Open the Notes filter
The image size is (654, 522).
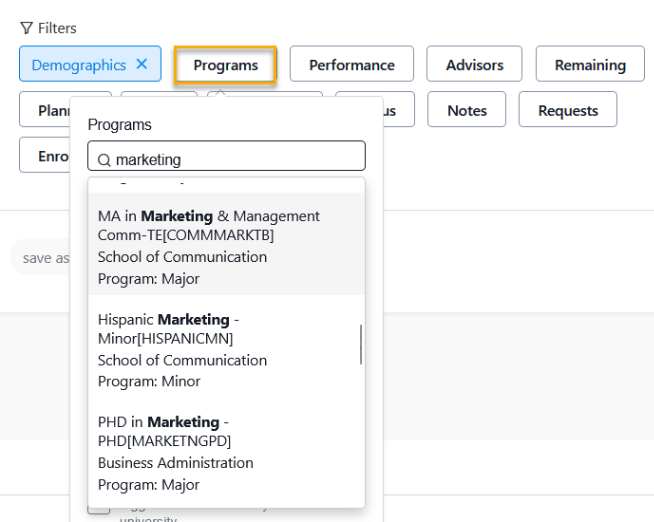466,110
